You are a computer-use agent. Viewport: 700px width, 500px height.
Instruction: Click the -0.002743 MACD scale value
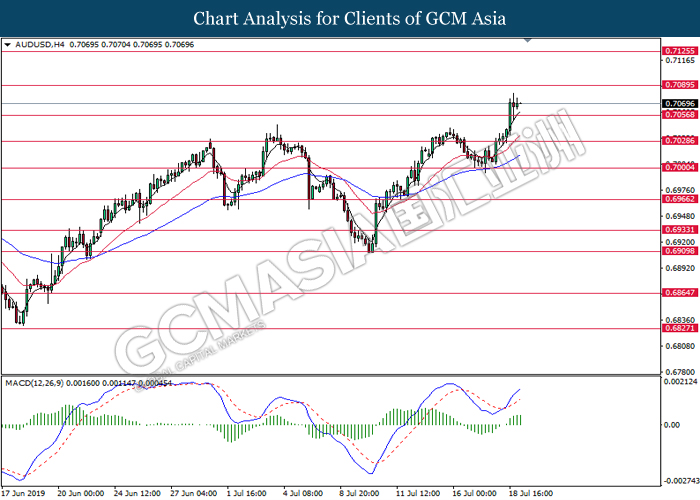(x=680, y=481)
